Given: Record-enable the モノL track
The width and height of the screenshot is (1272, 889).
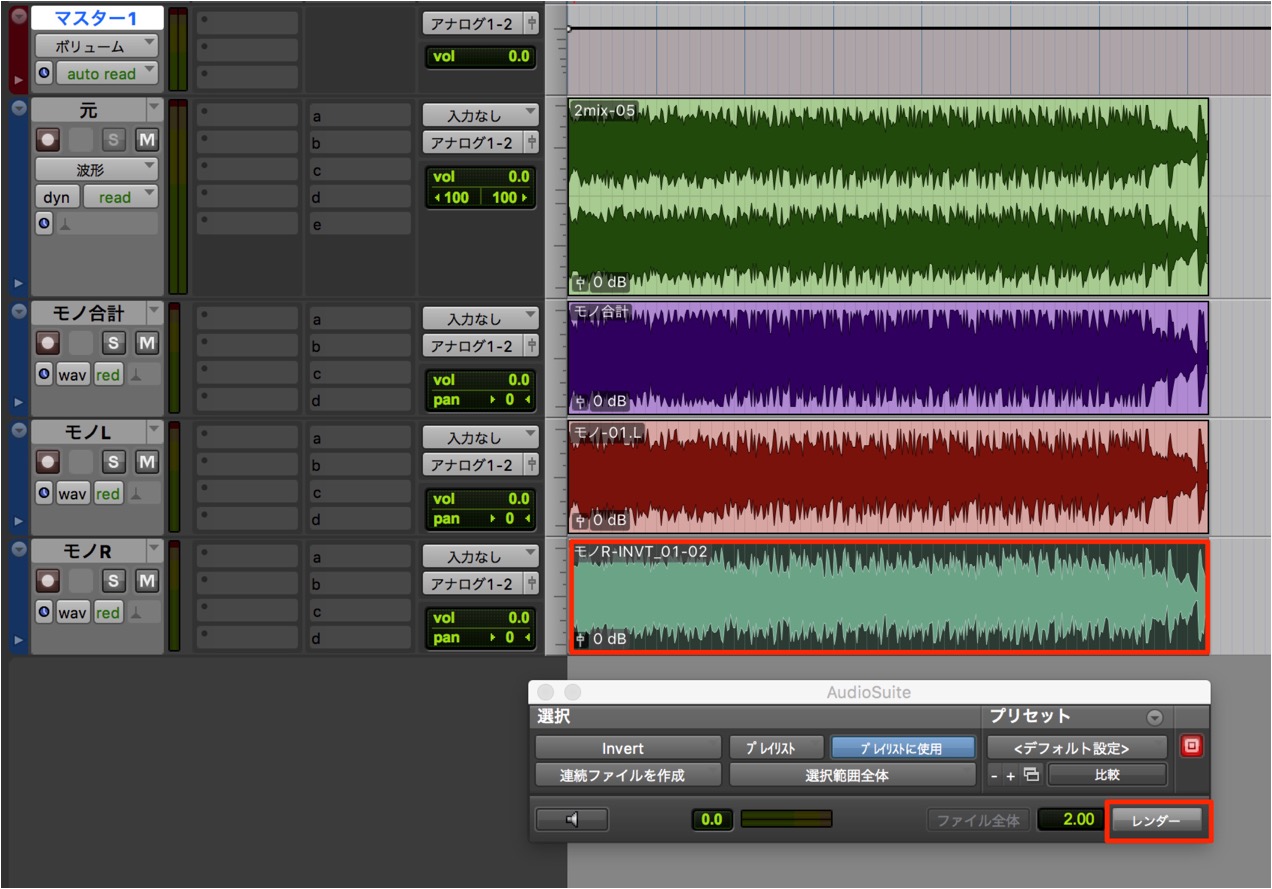Looking at the screenshot, I should tap(47, 462).
